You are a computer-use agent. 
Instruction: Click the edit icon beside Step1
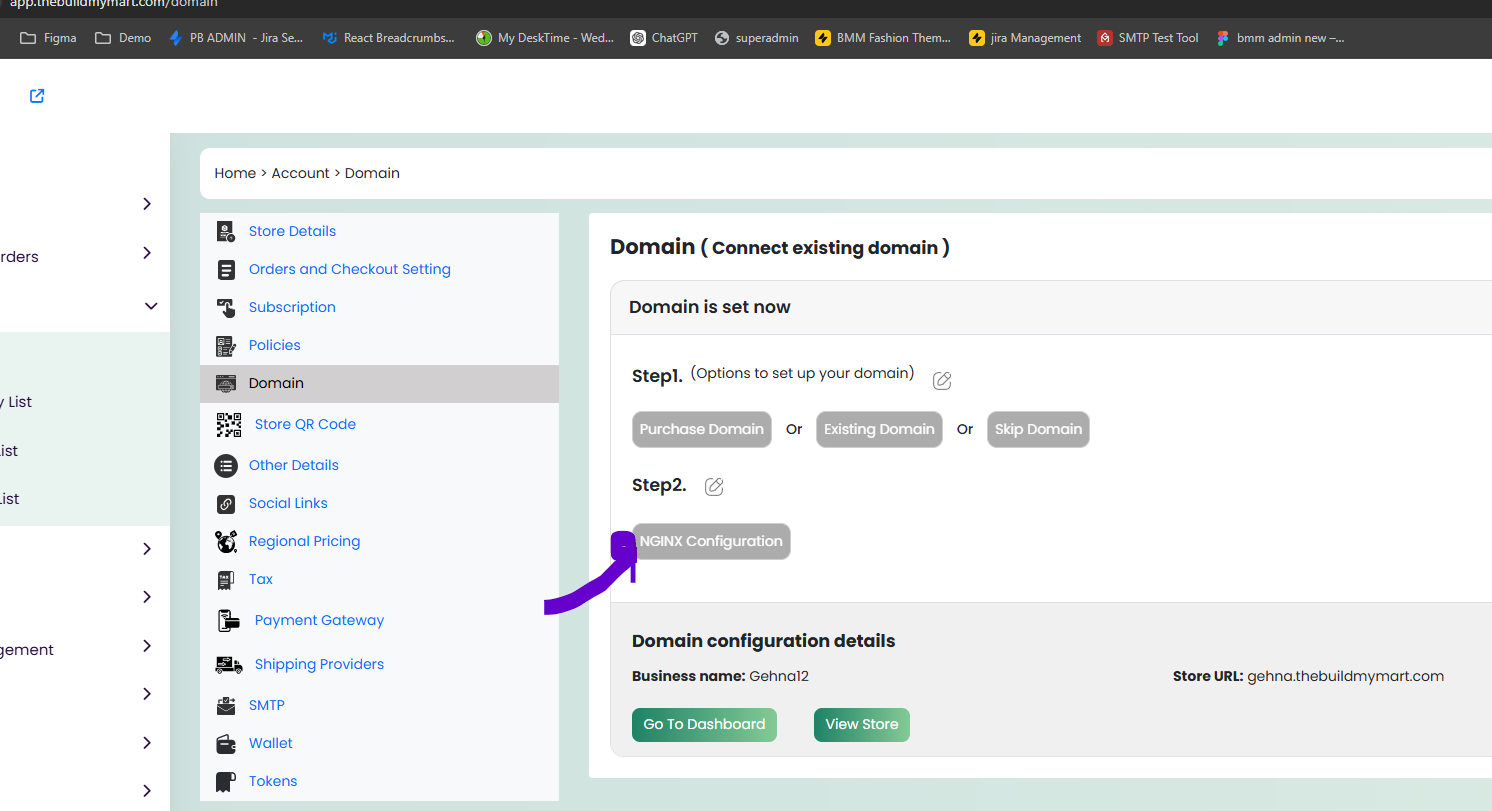(x=942, y=380)
